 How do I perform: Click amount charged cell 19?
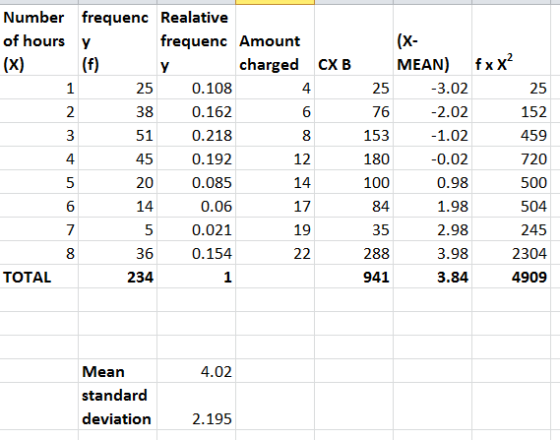pos(275,230)
